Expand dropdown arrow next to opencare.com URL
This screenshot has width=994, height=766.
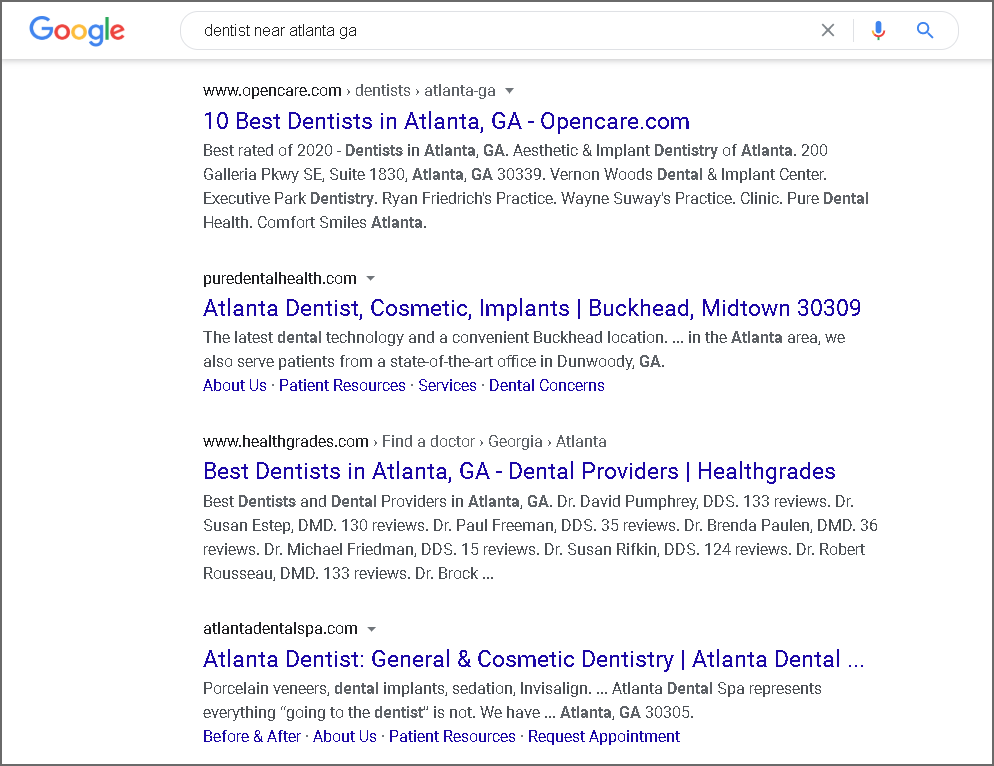point(509,91)
